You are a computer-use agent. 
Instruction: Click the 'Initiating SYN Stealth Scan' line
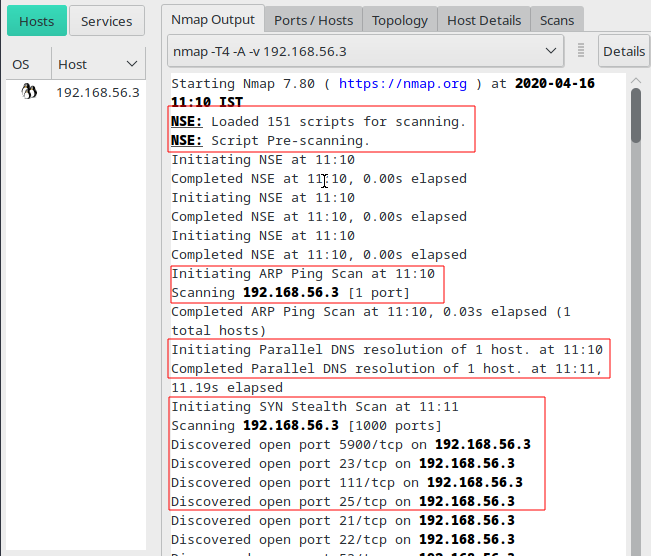point(315,407)
